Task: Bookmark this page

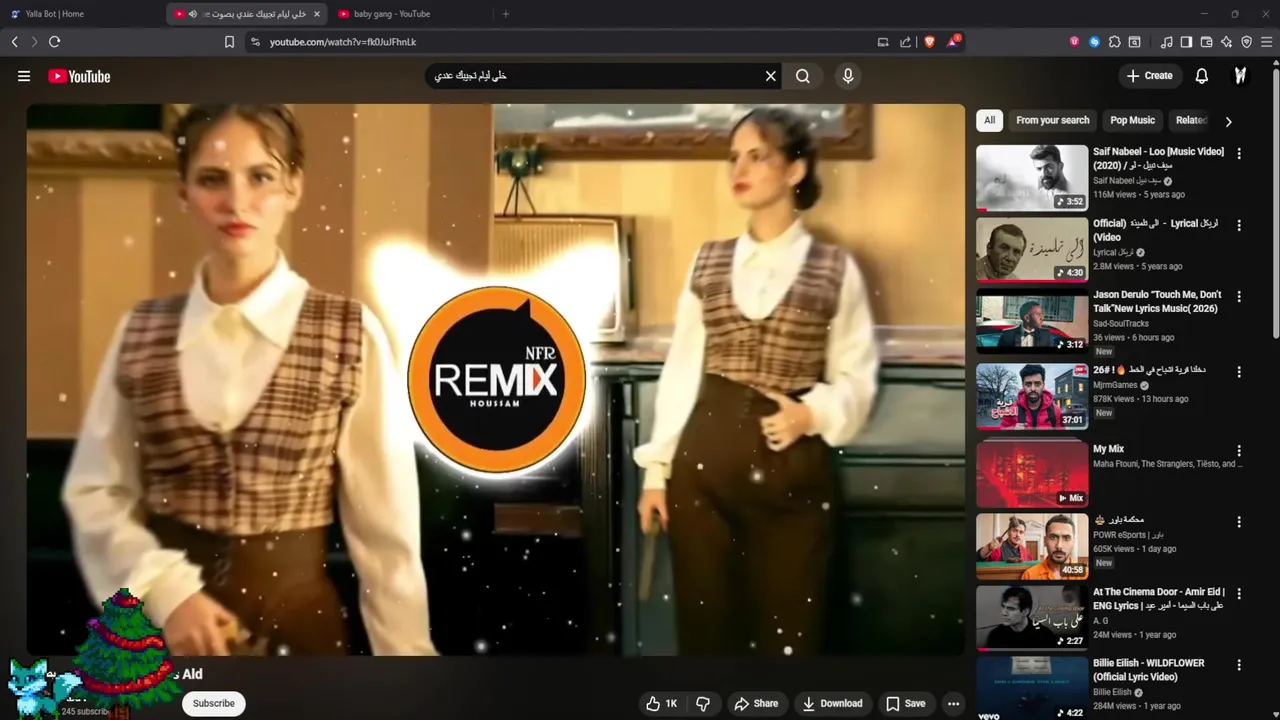Action: click(x=229, y=42)
